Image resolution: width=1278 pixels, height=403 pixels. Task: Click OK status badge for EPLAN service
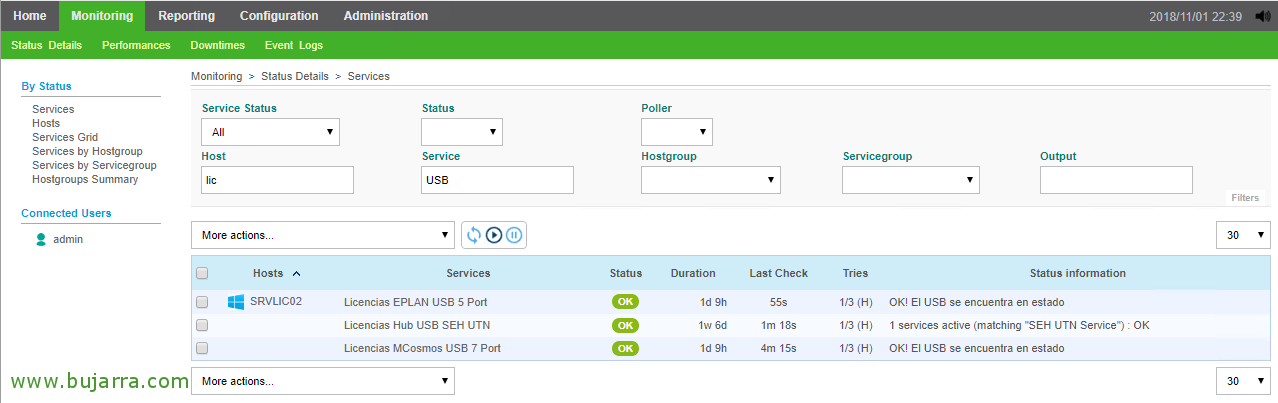pyautogui.click(x=625, y=301)
